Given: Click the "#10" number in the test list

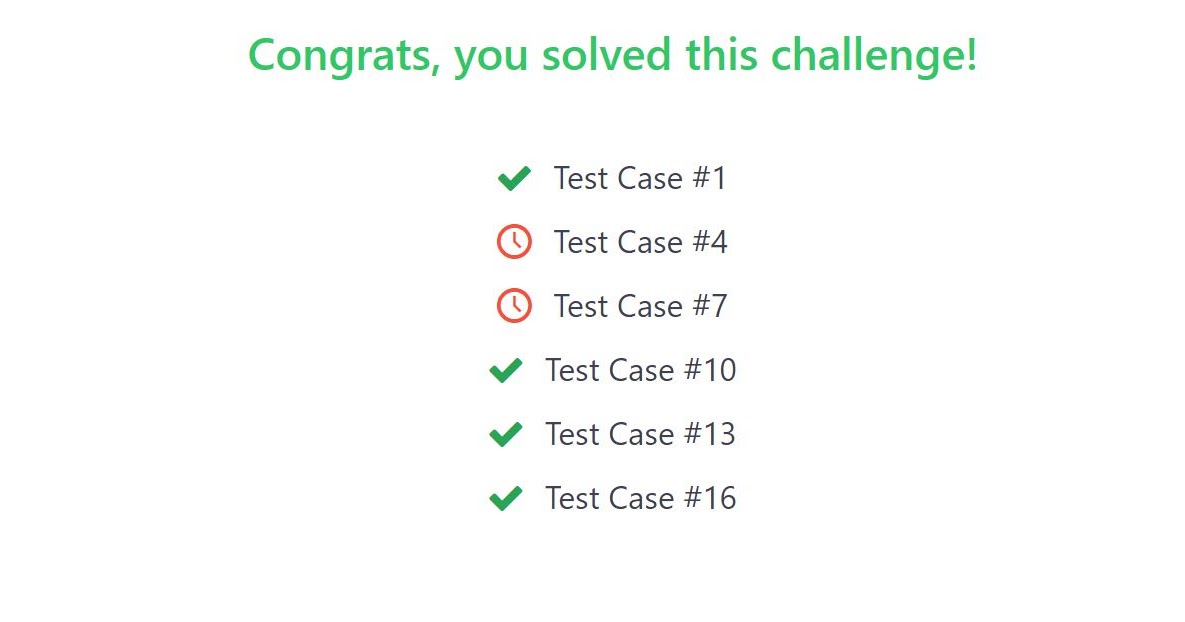Looking at the screenshot, I should (710, 370).
